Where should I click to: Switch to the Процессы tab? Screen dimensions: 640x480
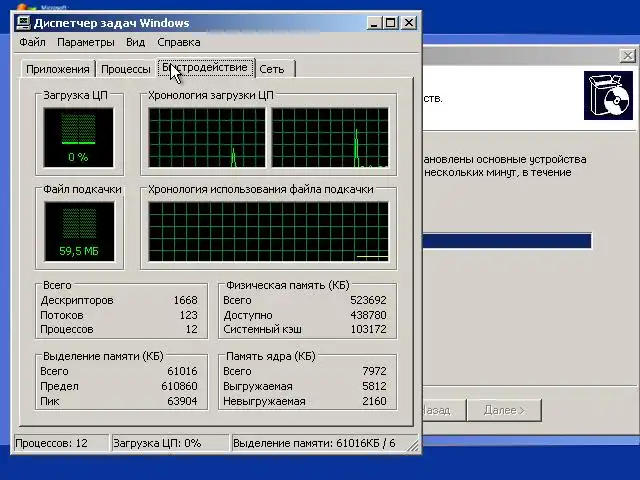click(126, 69)
